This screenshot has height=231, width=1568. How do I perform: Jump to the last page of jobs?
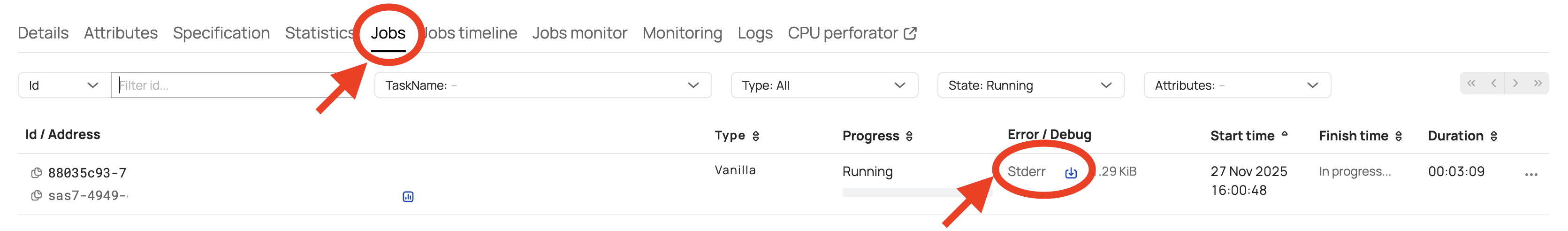[1538, 84]
